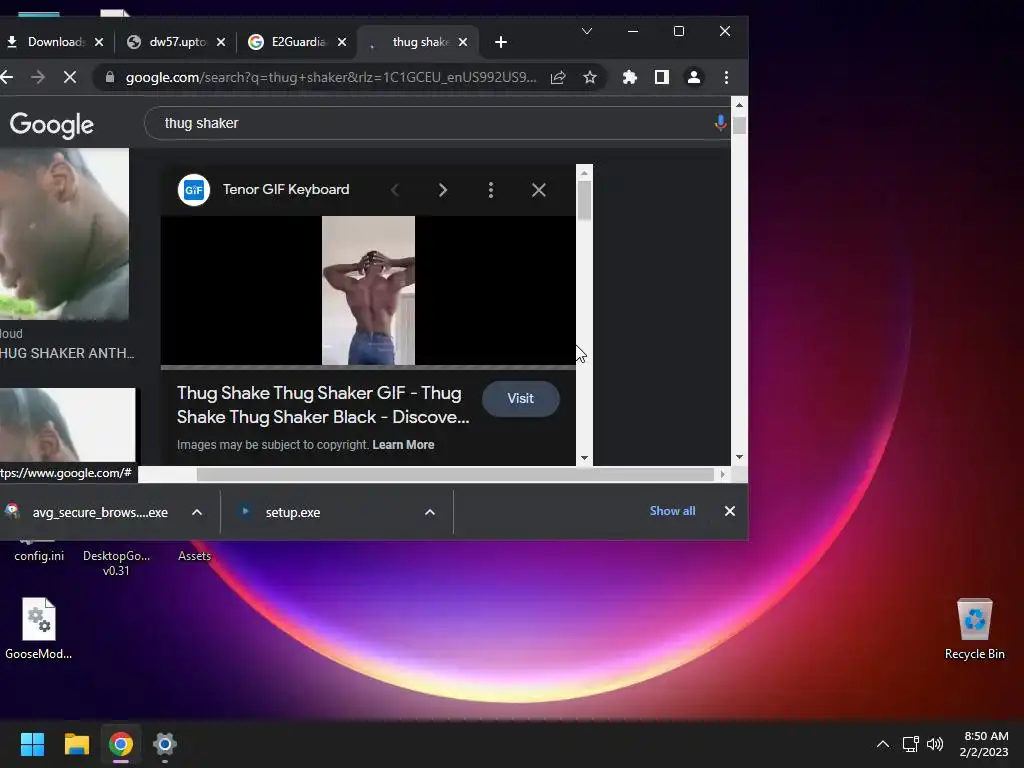Click the preview panel scrollbar up arrow
The height and width of the screenshot is (768, 1024).
click(584, 172)
